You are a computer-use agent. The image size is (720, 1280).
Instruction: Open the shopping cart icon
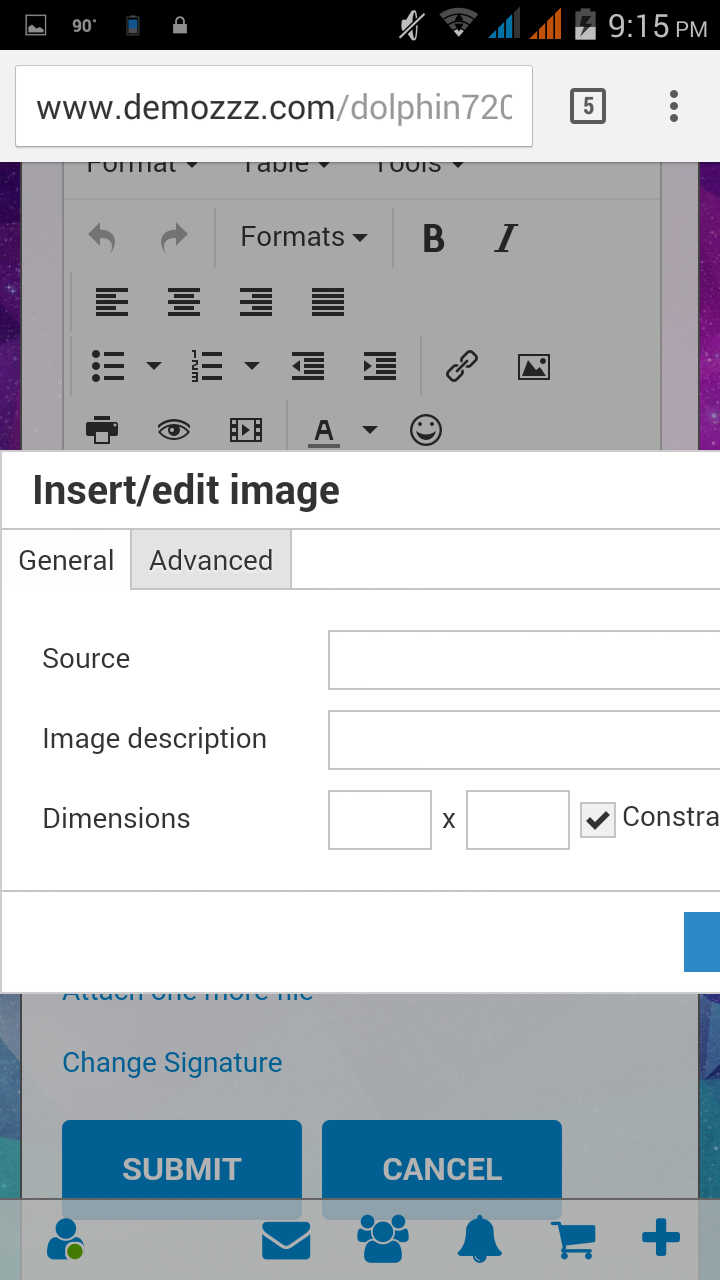tap(574, 1240)
